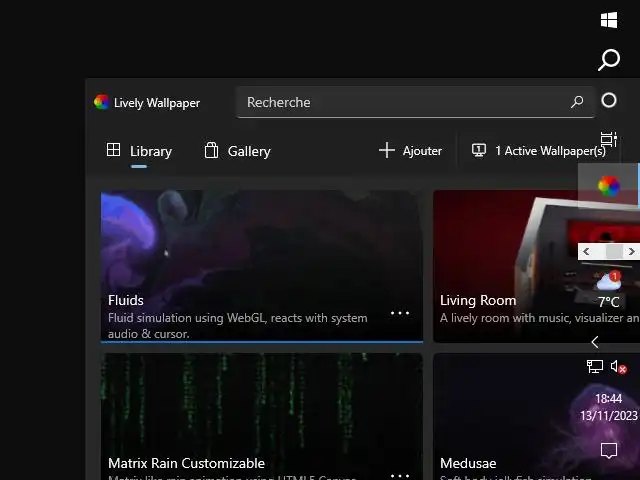Screen dimensions: 640x480
Task: Open the Gallery tab
Action: 237,151
